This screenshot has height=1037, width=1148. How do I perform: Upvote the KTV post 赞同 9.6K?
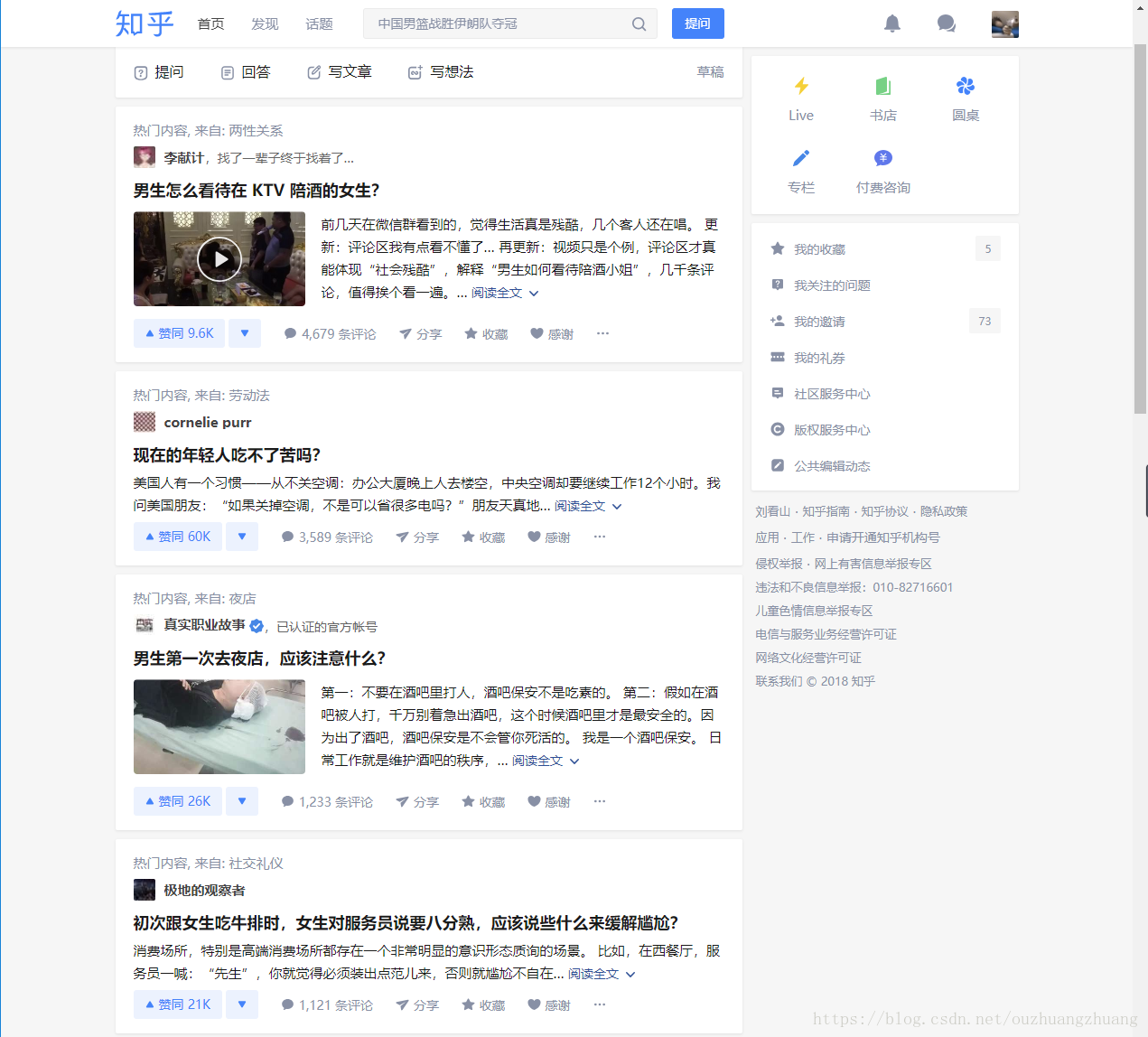click(x=179, y=333)
